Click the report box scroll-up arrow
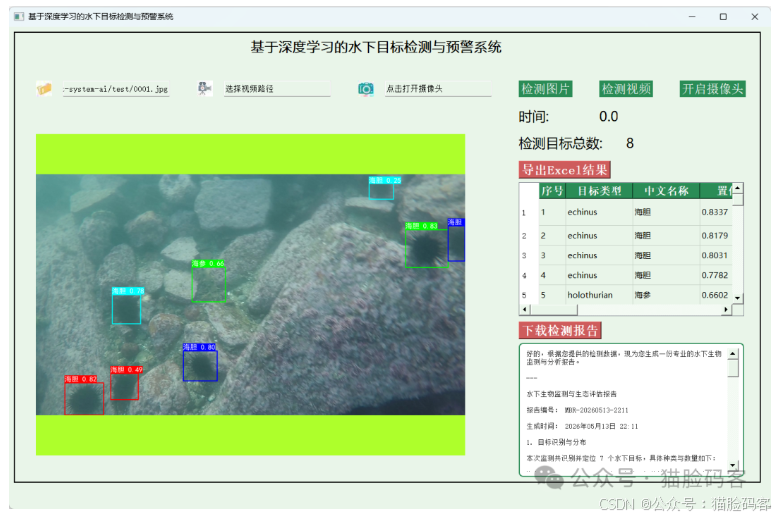Image resolution: width=778 pixels, height=518 pixels. 733,354
